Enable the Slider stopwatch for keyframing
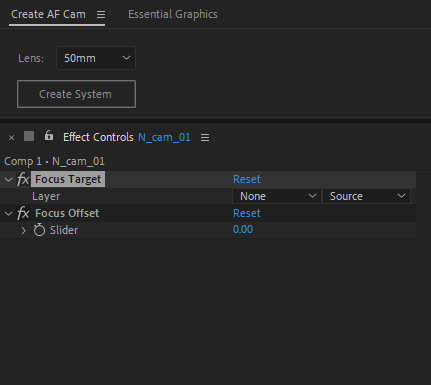The width and height of the screenshot is (431, 385). [39, 230]
